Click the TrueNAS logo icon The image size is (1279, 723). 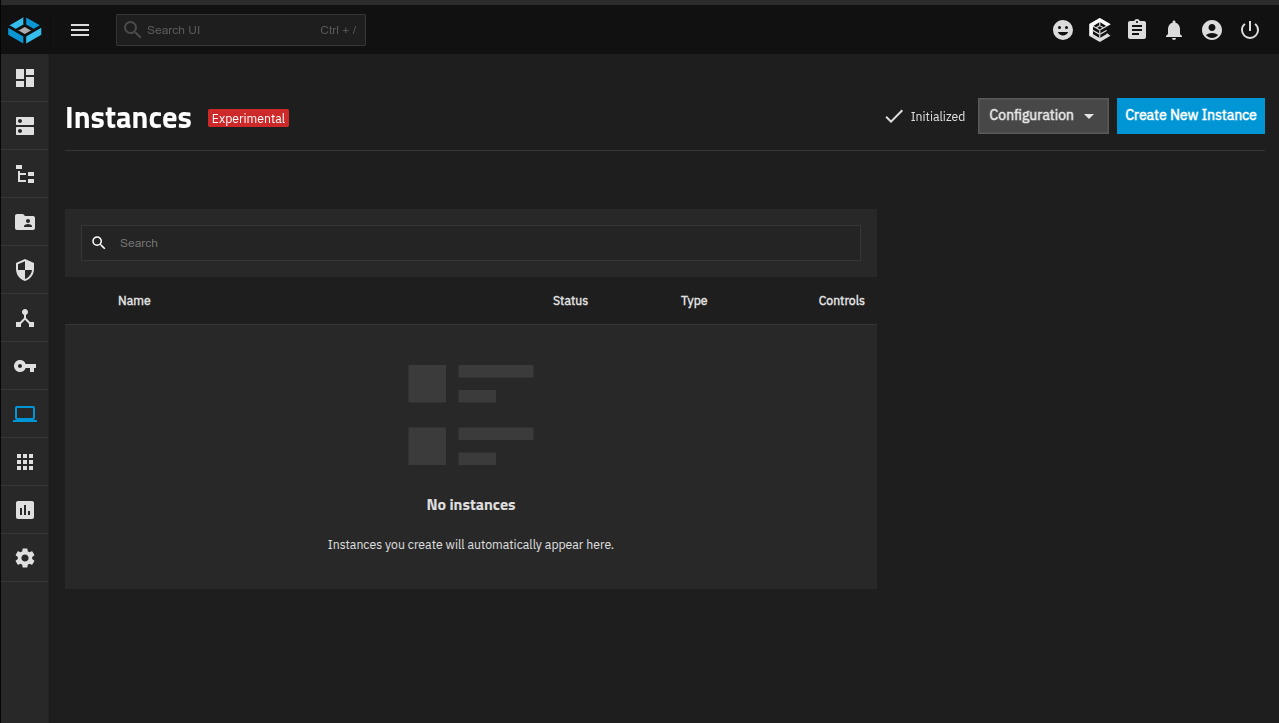(24, 30)
